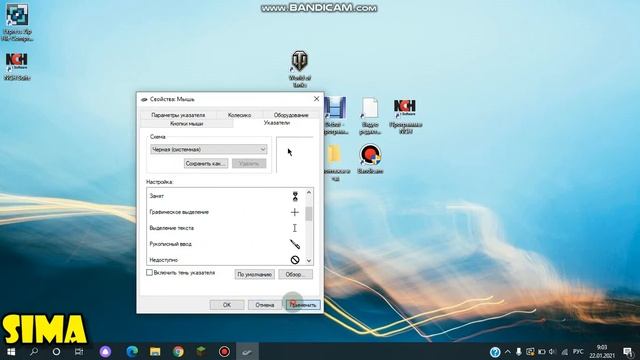Select the Недоступно pointer row
Screen dimensions: 640x360
[225, 260]
